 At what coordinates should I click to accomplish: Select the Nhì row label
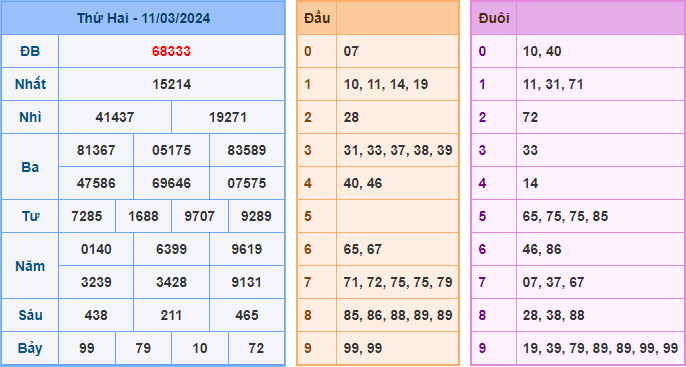tap(30, 117)
